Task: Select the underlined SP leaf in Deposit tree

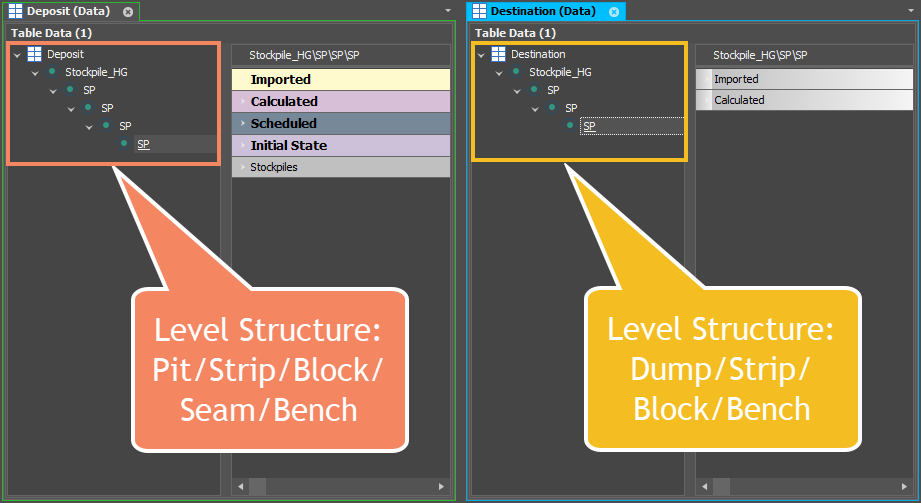Action: [143, 144]
